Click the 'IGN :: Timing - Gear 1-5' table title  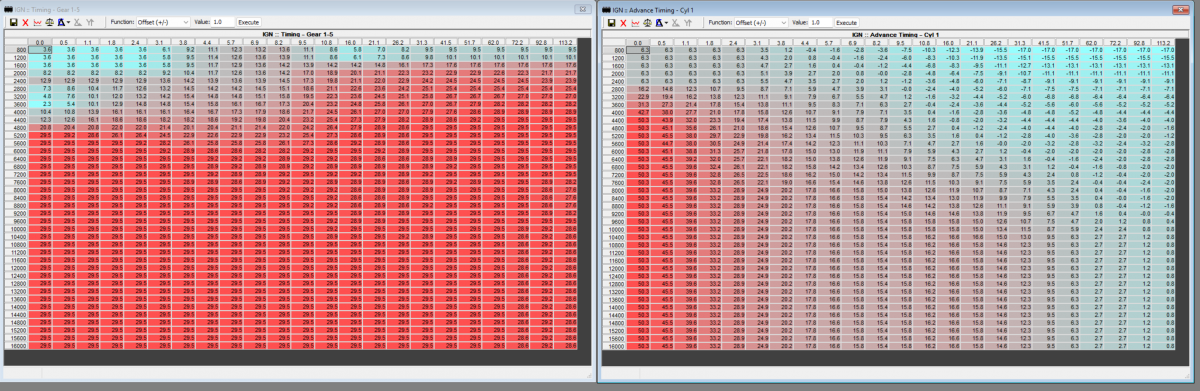point(297,34)
